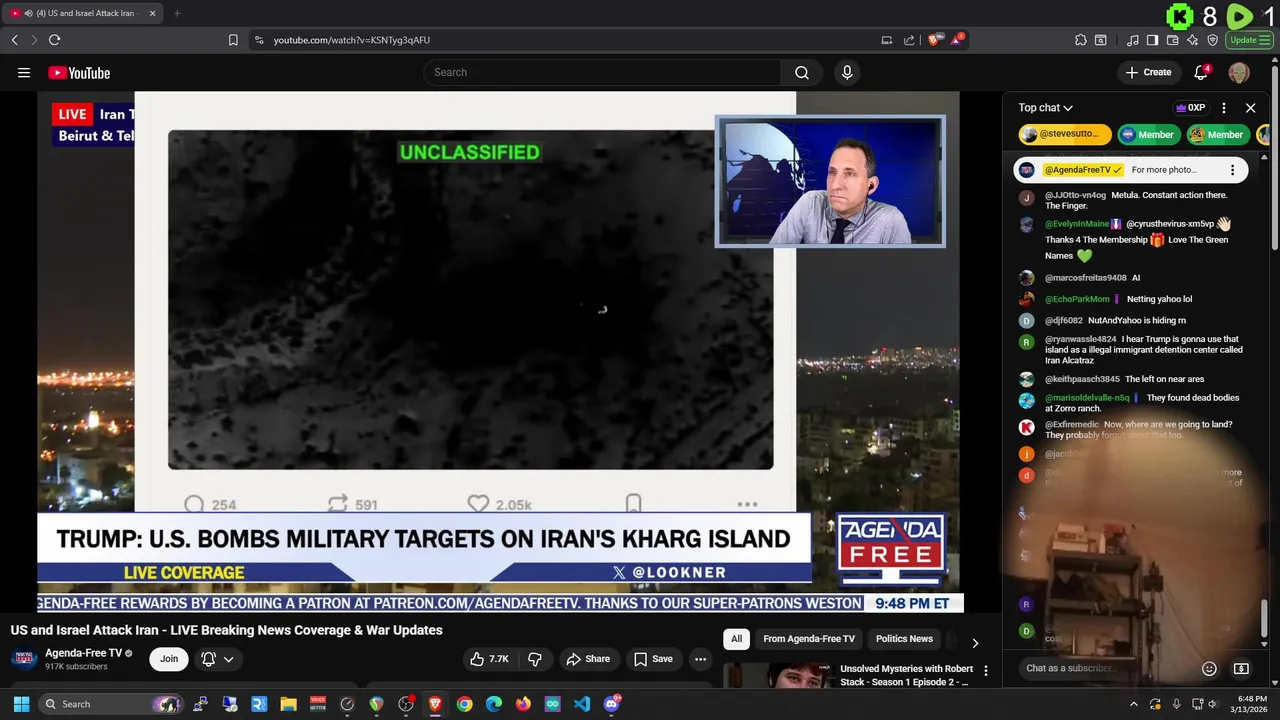
Task: Open more actions ellipsis under video
Action: pos(700,659)
